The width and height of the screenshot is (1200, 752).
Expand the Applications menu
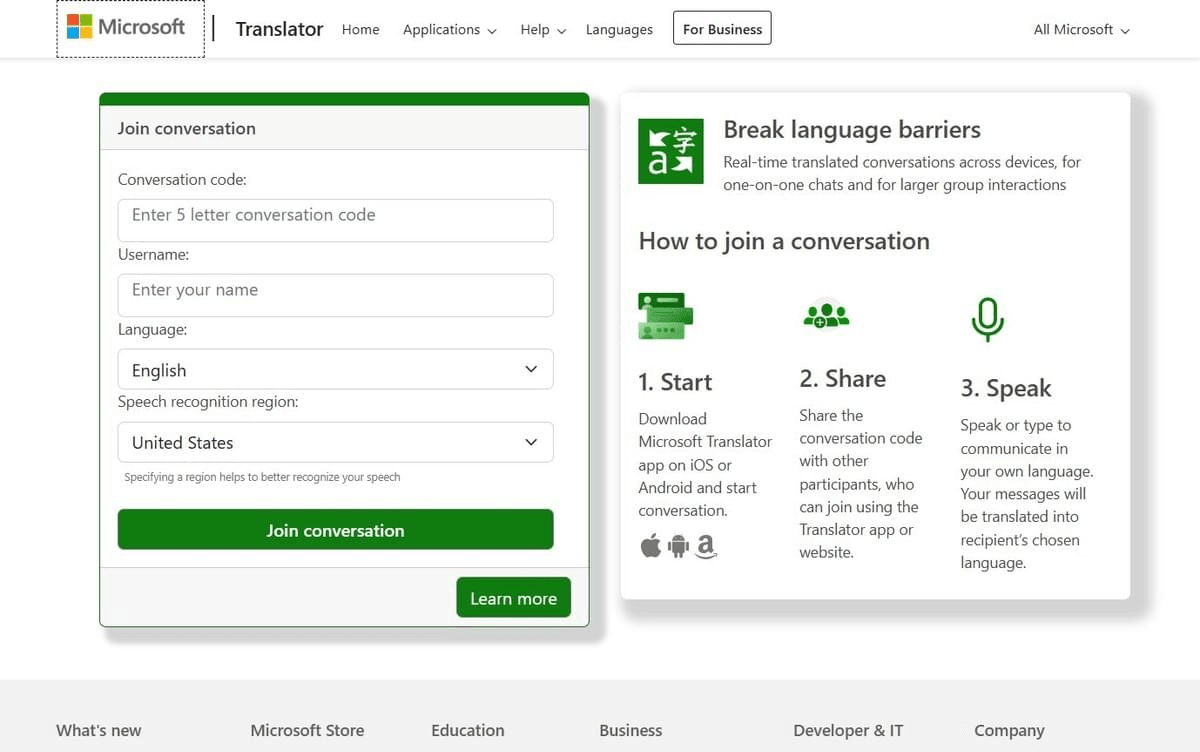[450, 30]
